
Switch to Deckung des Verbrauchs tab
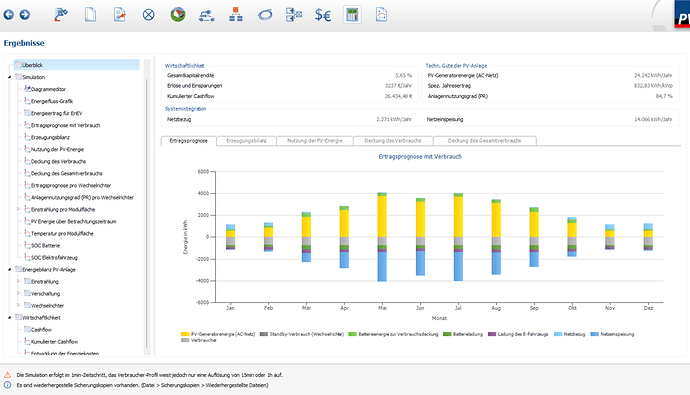[x=393, y=141]
